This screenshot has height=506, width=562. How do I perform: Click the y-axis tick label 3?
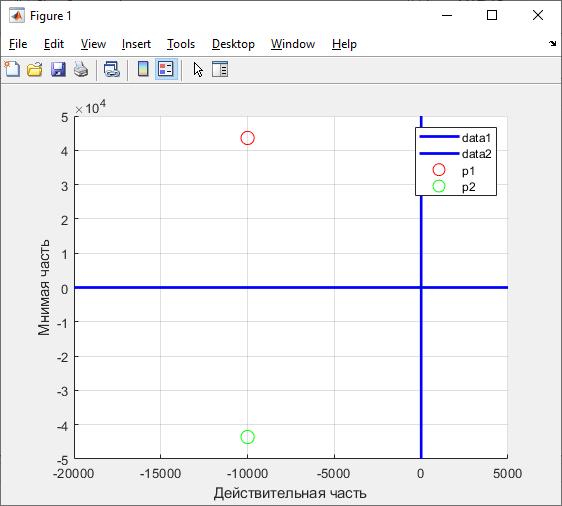pos(65,186)
